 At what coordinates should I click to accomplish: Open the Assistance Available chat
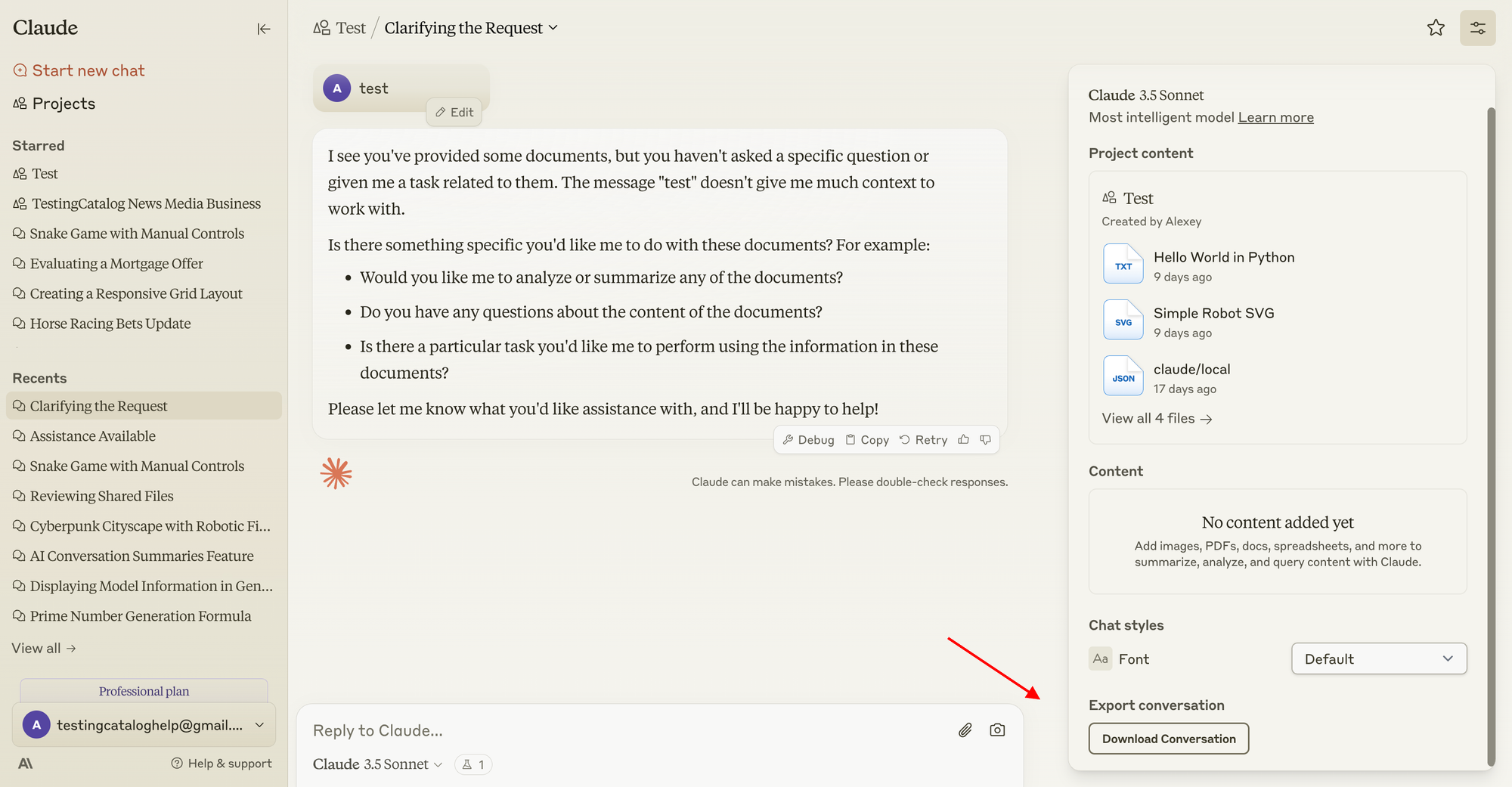click(x=144, y=436)
